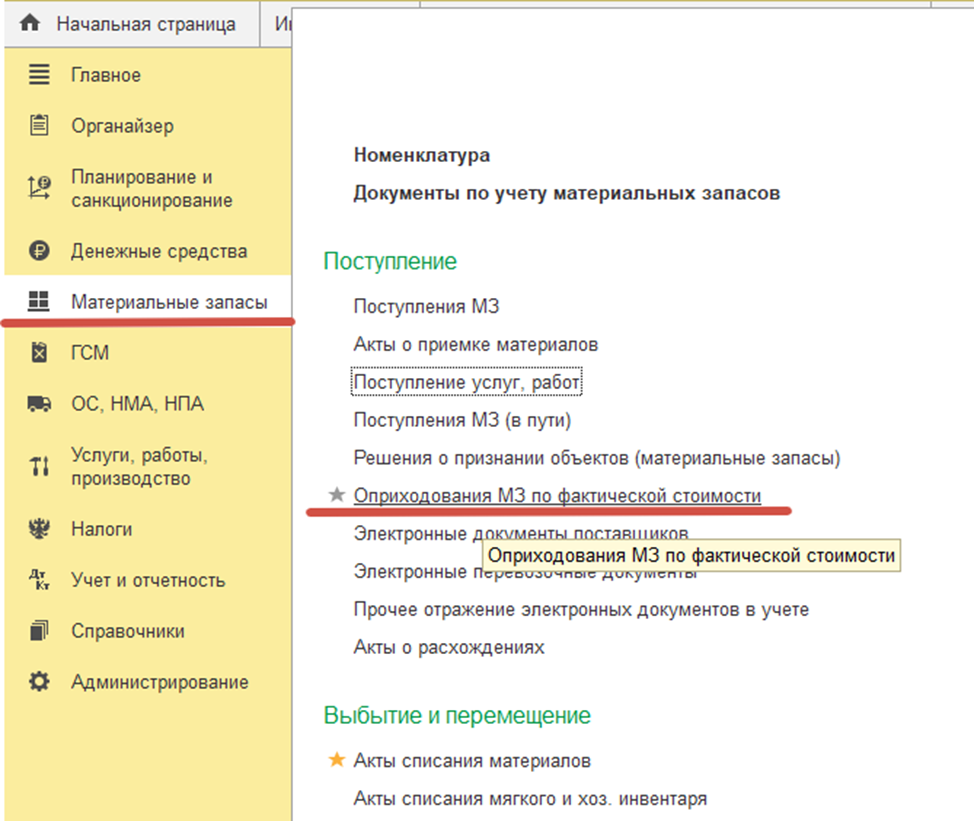Open Акты о приемке материалов
Screen dimensions: 974x821
pos(476,344)
